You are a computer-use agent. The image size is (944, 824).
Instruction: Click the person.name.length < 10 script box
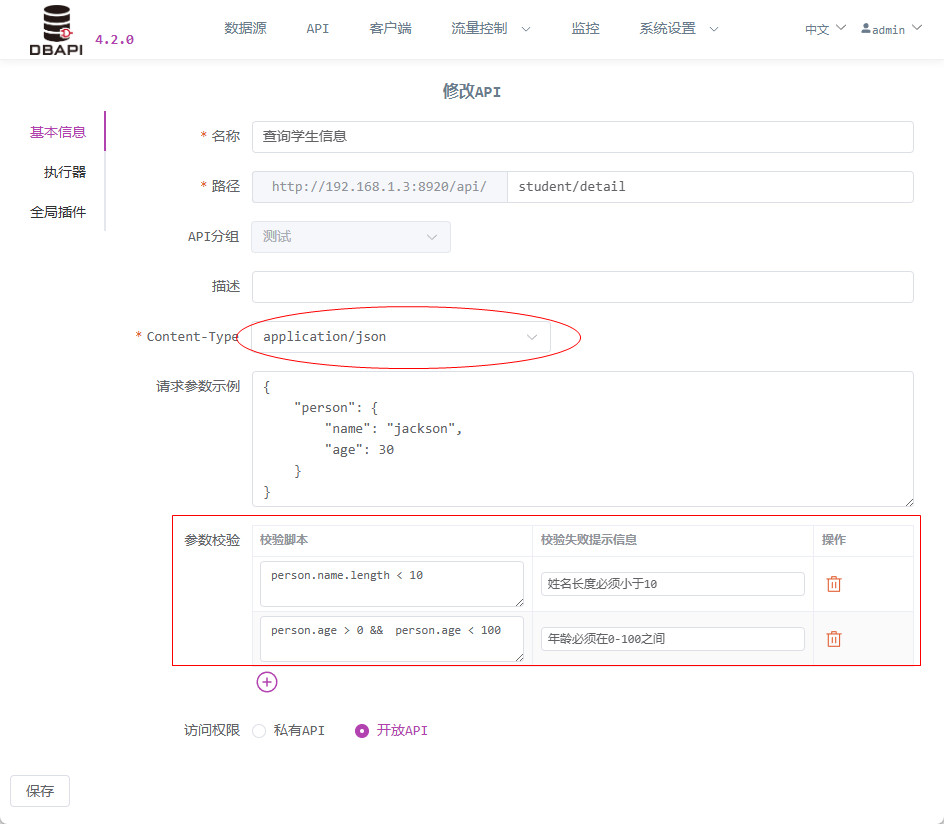pyautogui.click(x=392, y=584)
